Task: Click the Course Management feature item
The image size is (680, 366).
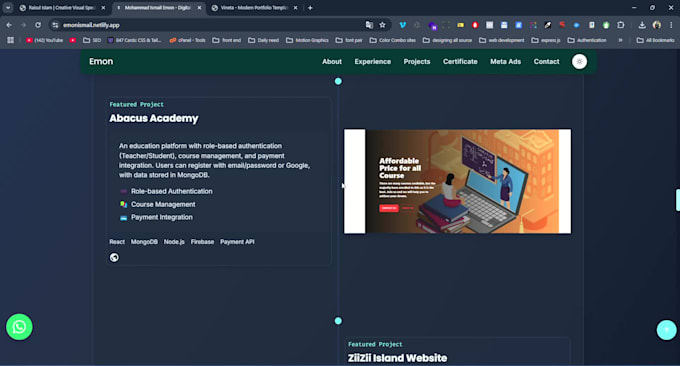Action: pos(157,204)
